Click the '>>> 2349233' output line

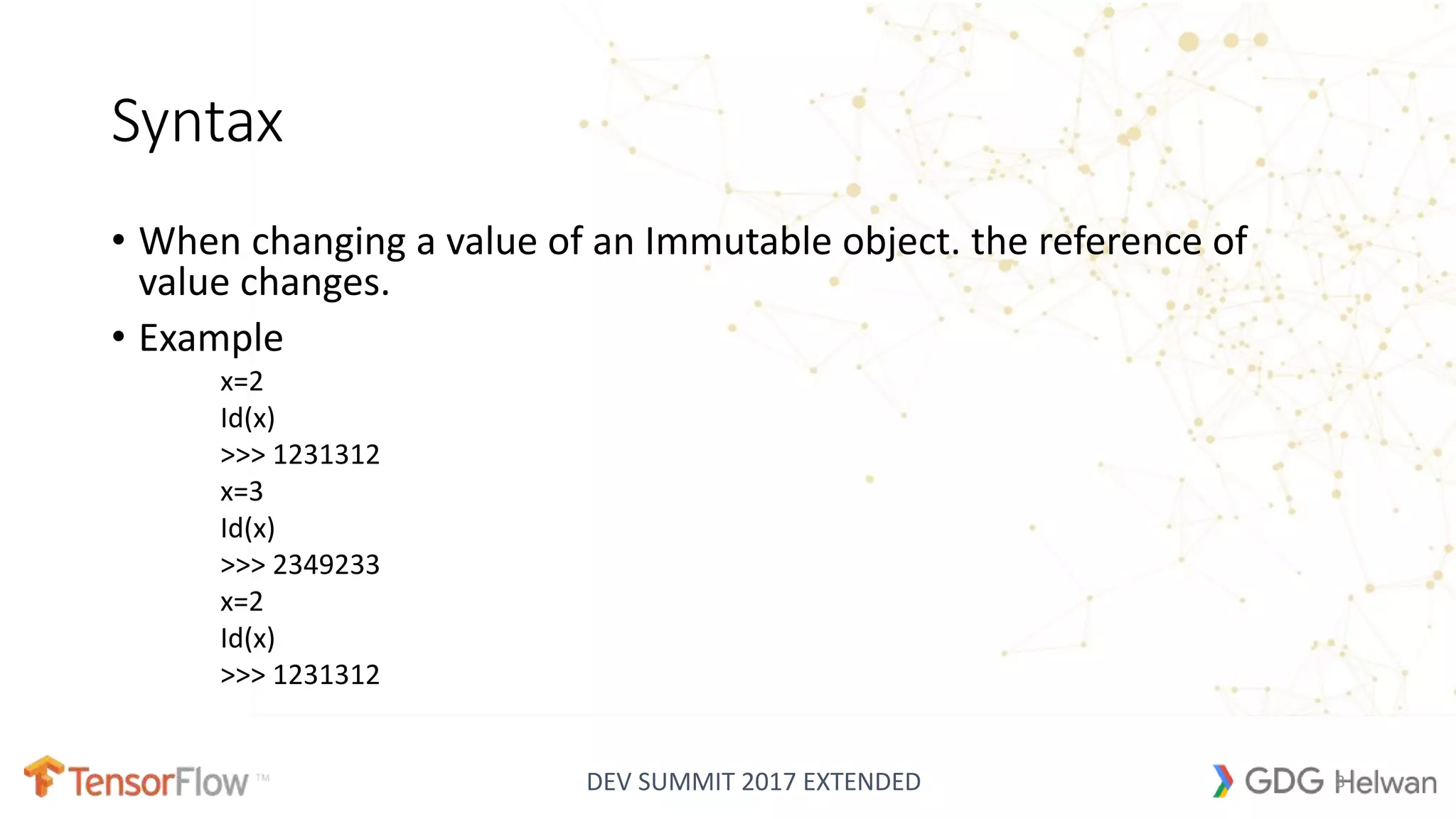(x=299, y=564)
